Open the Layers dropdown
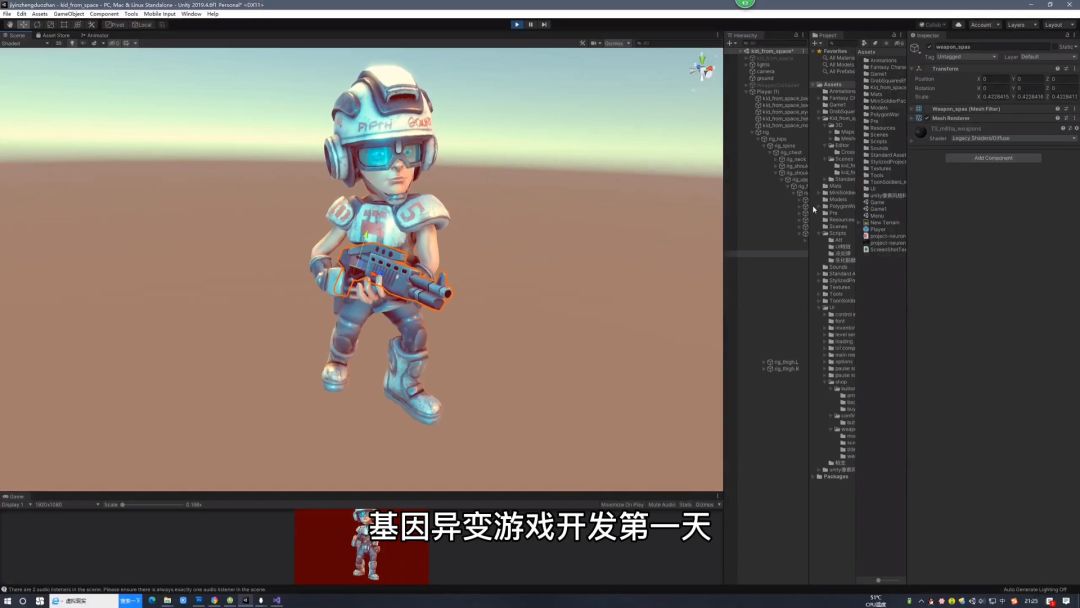The width and height of the screenshot is (1080, 608). [1020, 25]
